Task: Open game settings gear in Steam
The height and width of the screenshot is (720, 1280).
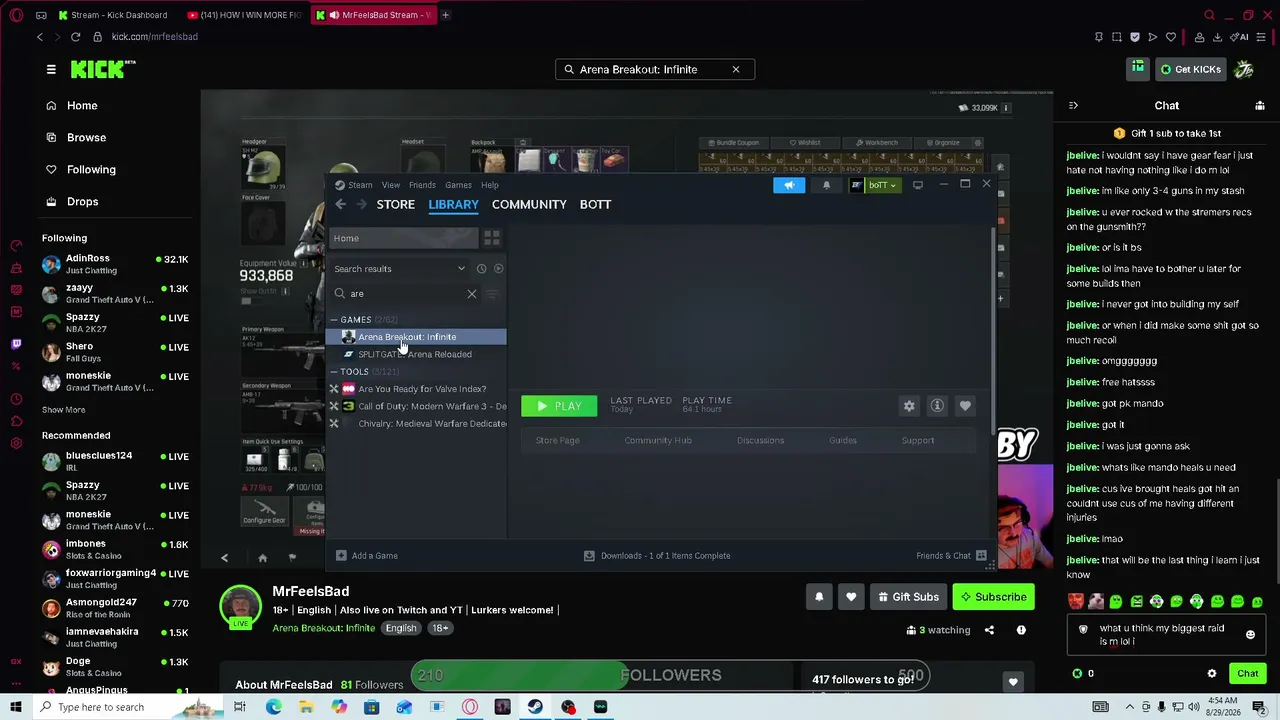Action: [x=909, y=406]
